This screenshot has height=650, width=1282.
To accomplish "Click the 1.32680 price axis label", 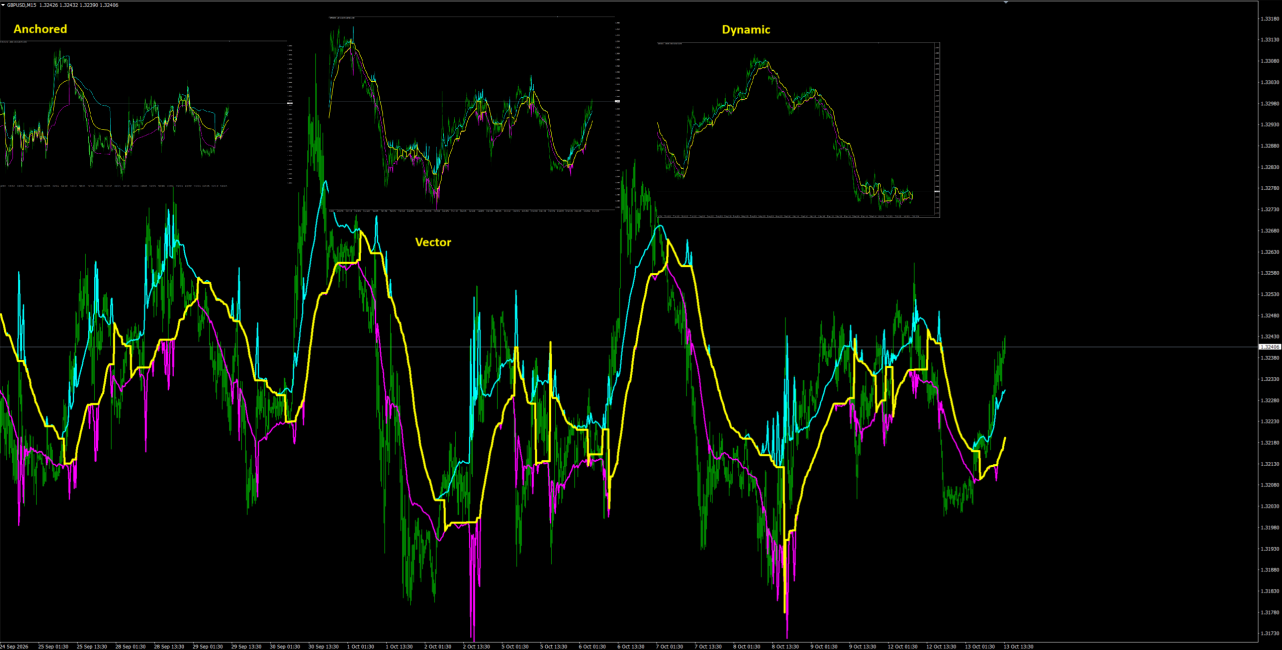I will point(1269,230).
